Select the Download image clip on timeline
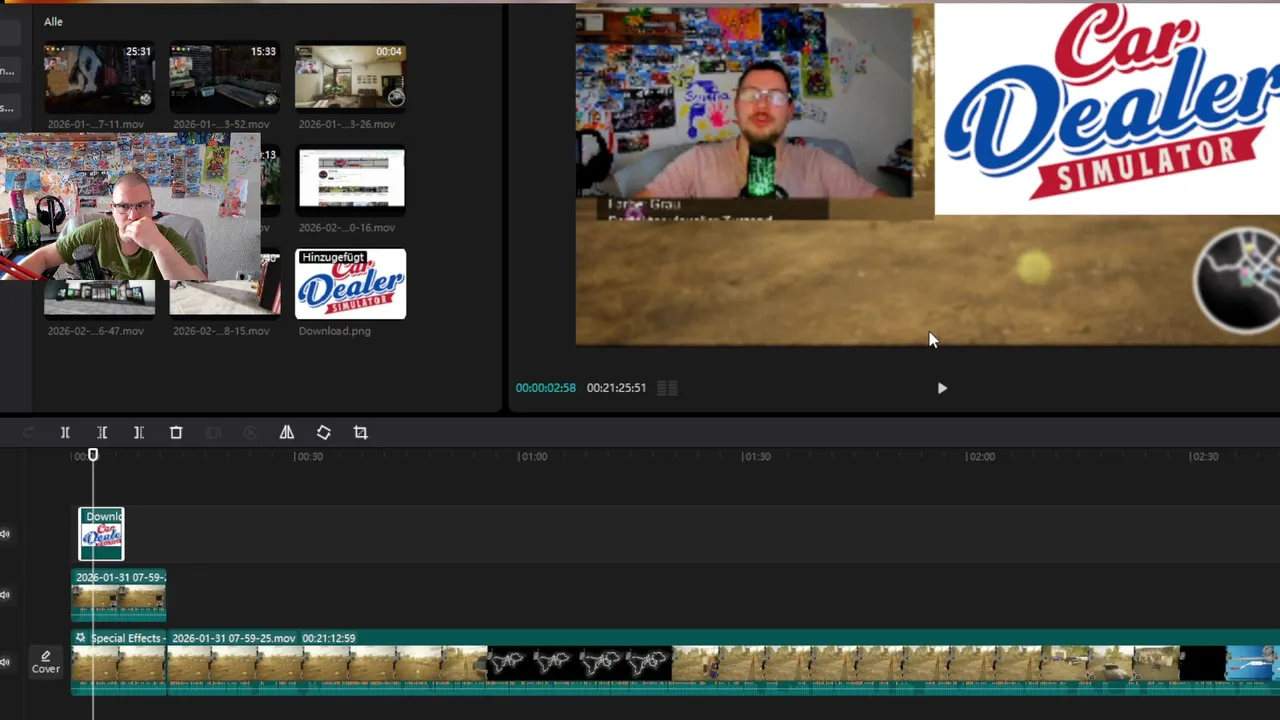 101,534
